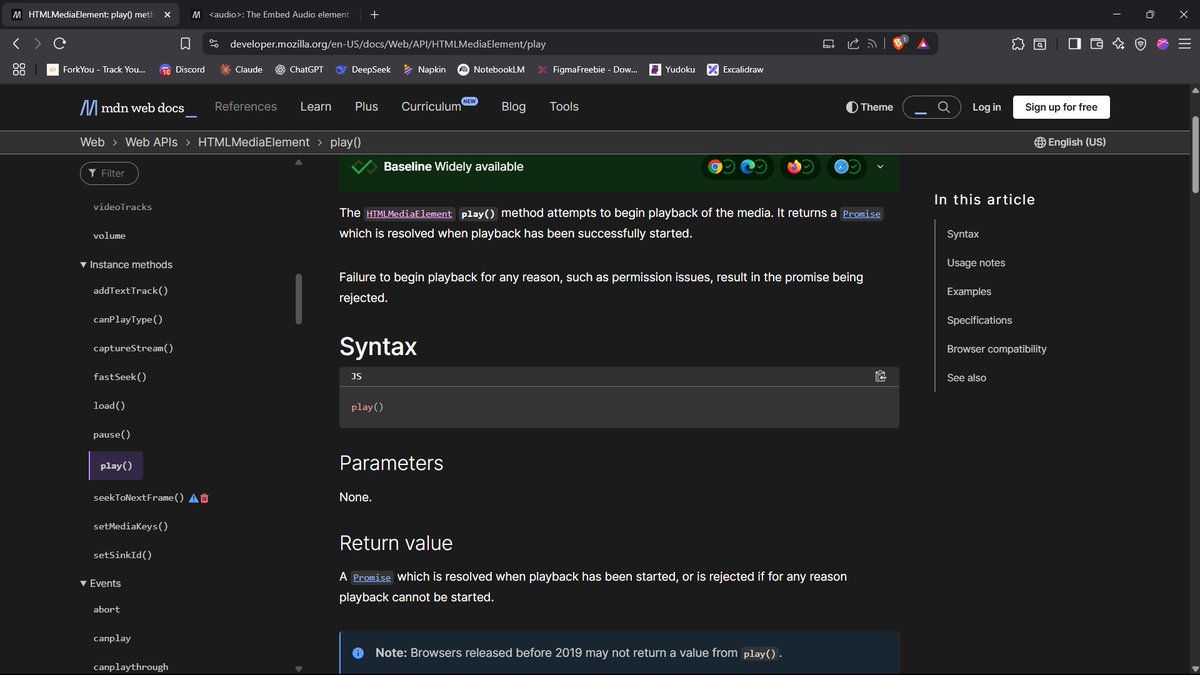1200x675 pixels.
Task: Jump to Browser compatibility in this article
Action: 997,349
